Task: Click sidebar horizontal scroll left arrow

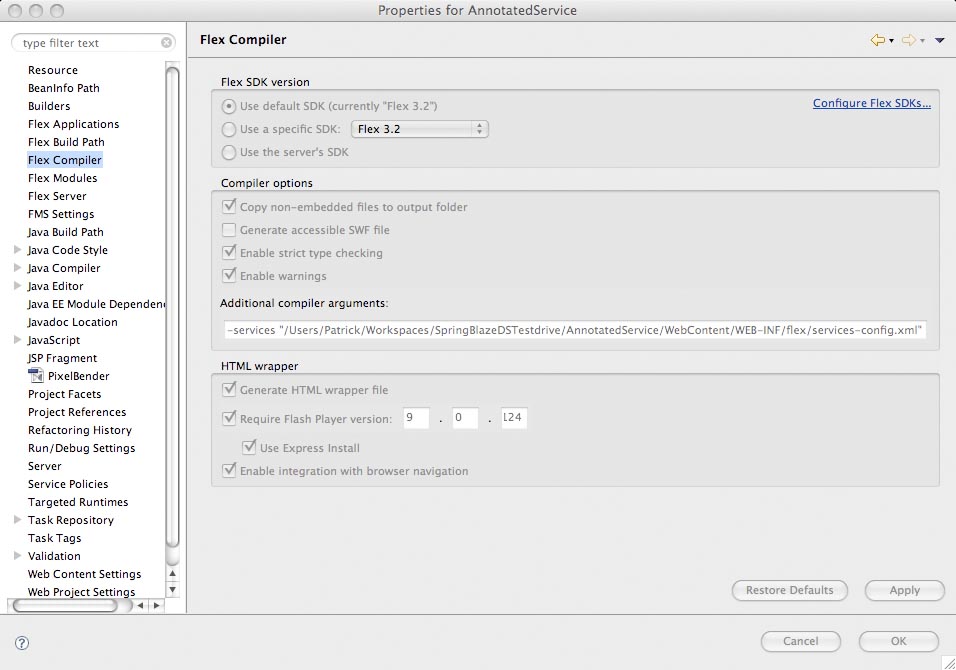Action: [141, 605]
